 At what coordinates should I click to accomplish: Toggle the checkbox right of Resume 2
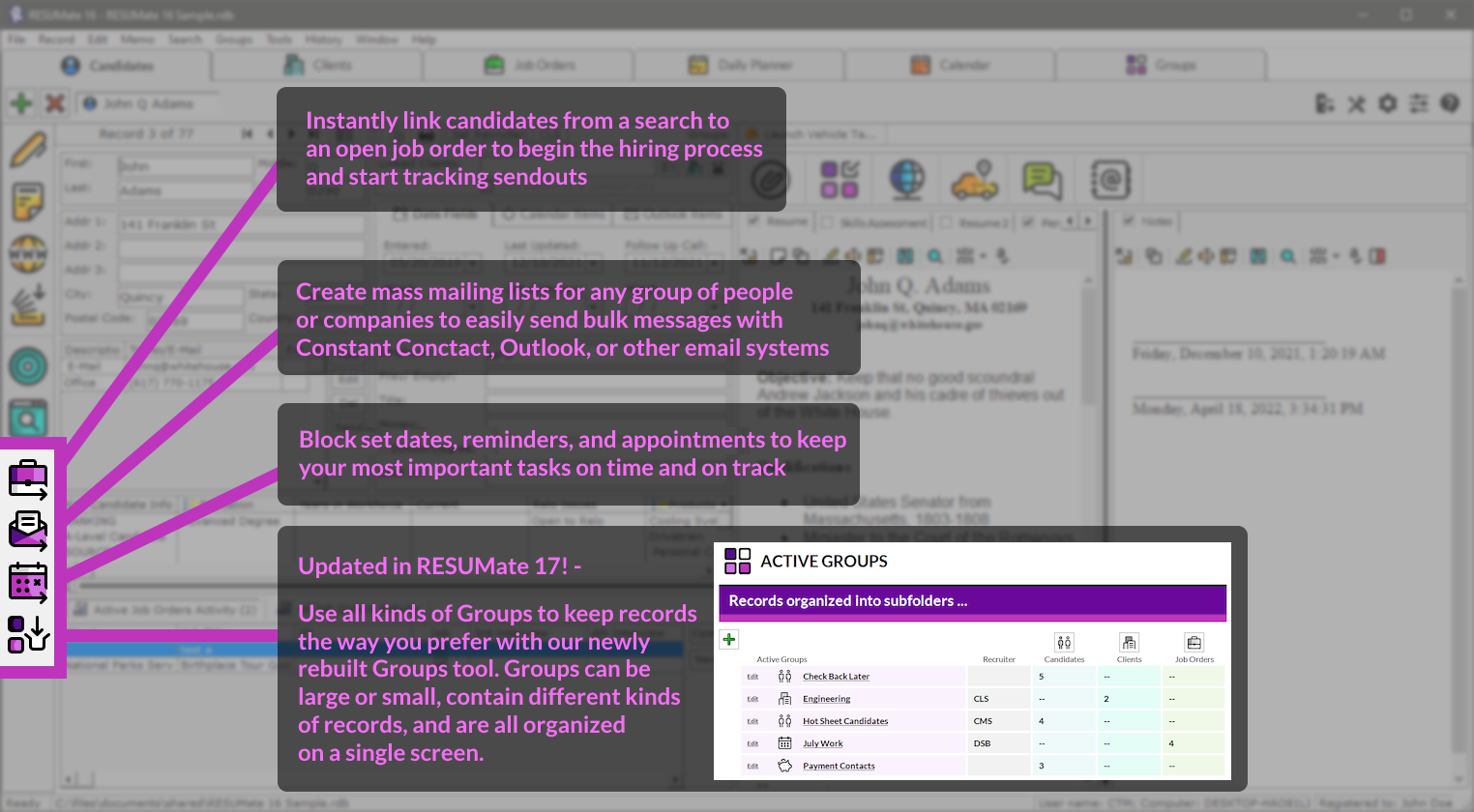(1028, 222)
